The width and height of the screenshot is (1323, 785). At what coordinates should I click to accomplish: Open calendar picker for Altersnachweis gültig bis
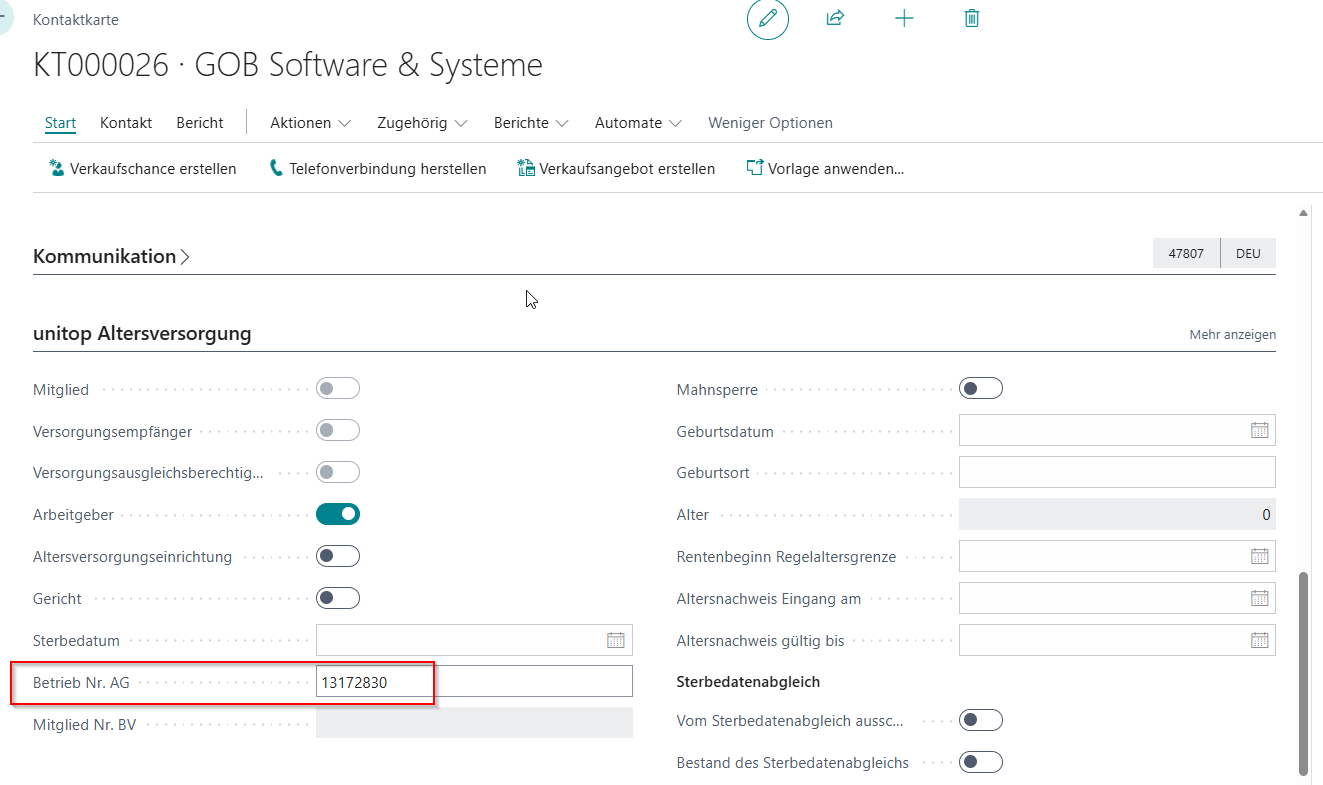tap(1259, 640)
